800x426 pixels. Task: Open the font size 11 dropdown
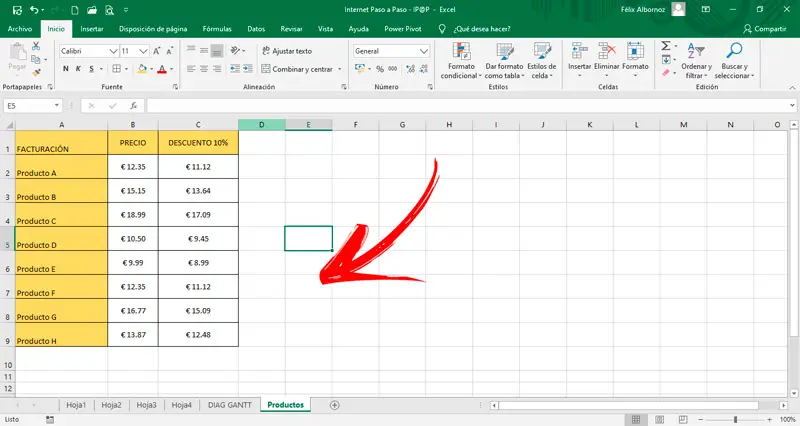coord(143,51)
